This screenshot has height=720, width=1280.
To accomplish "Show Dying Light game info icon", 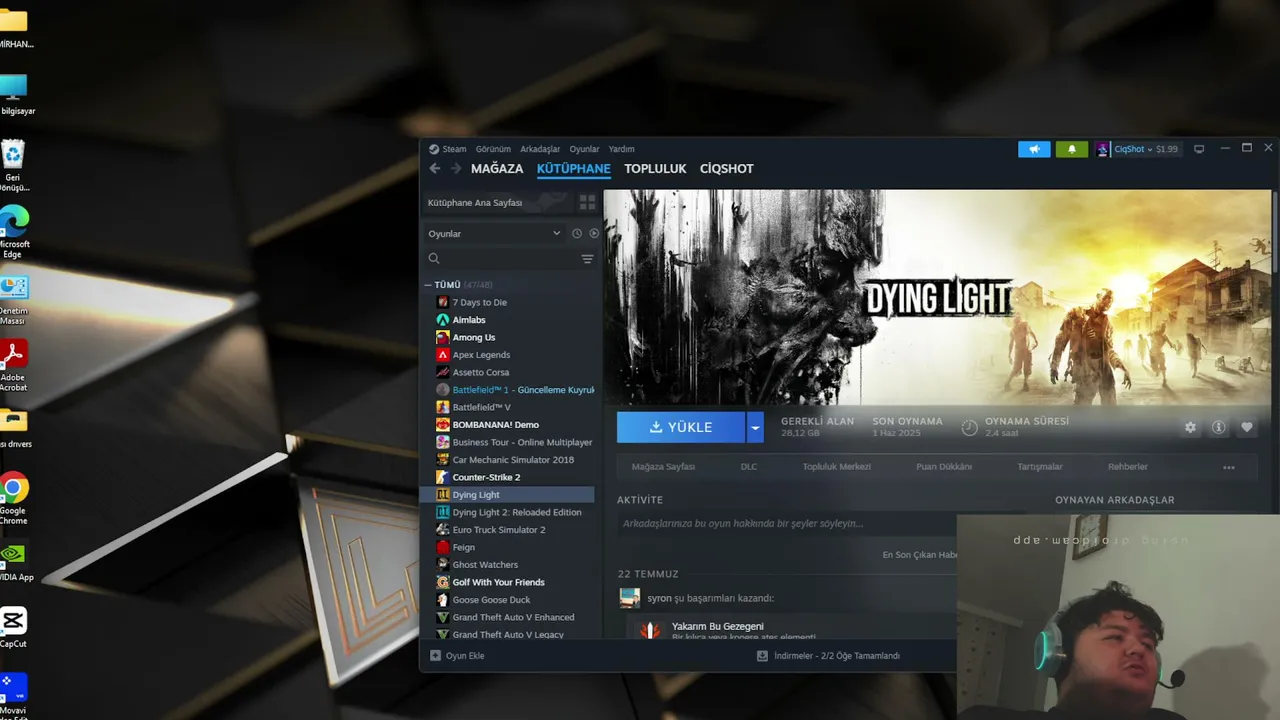I will click(x=1218, y=427).
